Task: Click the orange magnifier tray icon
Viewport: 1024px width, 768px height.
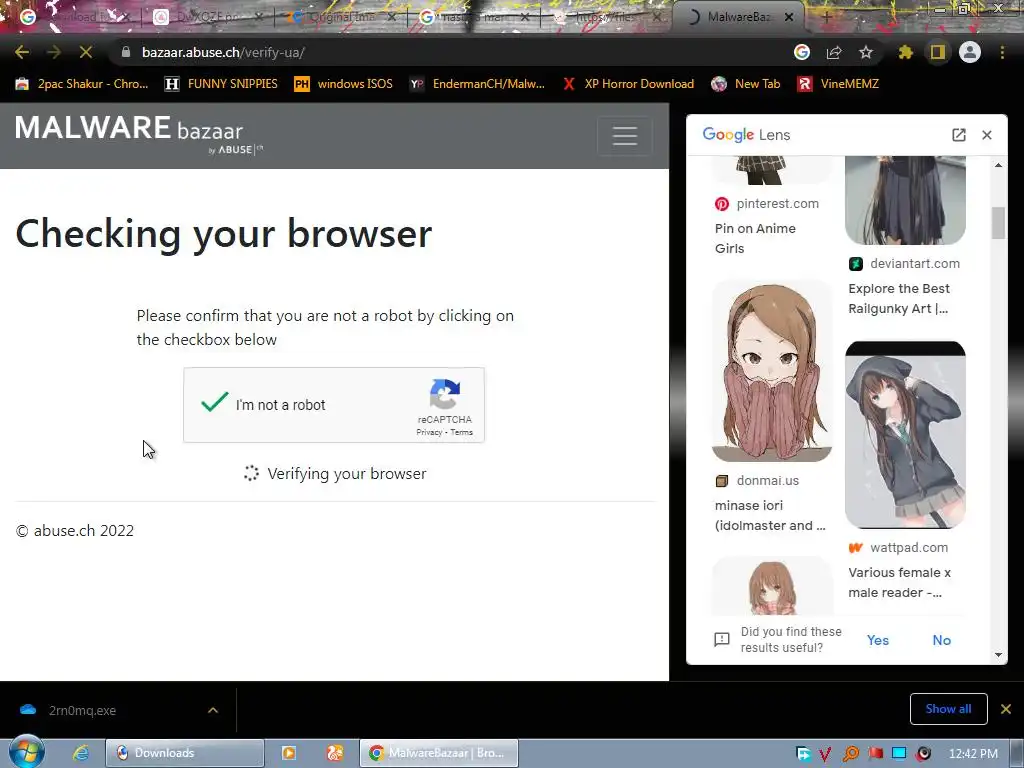Action: click(x=850, y=754)
